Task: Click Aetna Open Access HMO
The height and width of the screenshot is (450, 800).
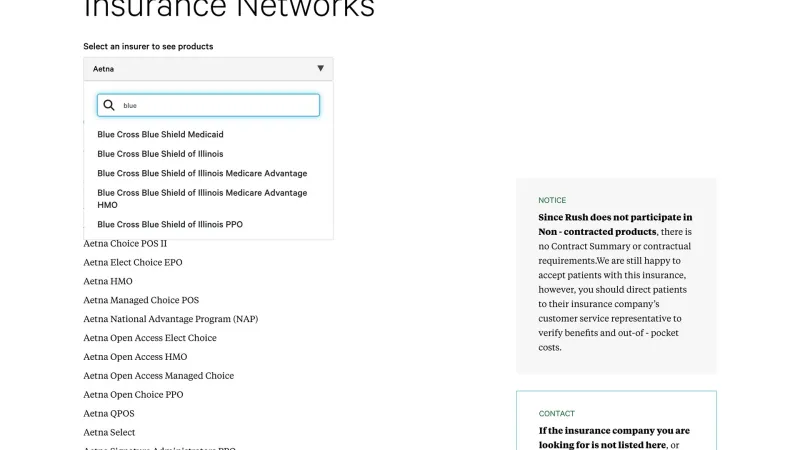Action: click(x=135, y=357)
